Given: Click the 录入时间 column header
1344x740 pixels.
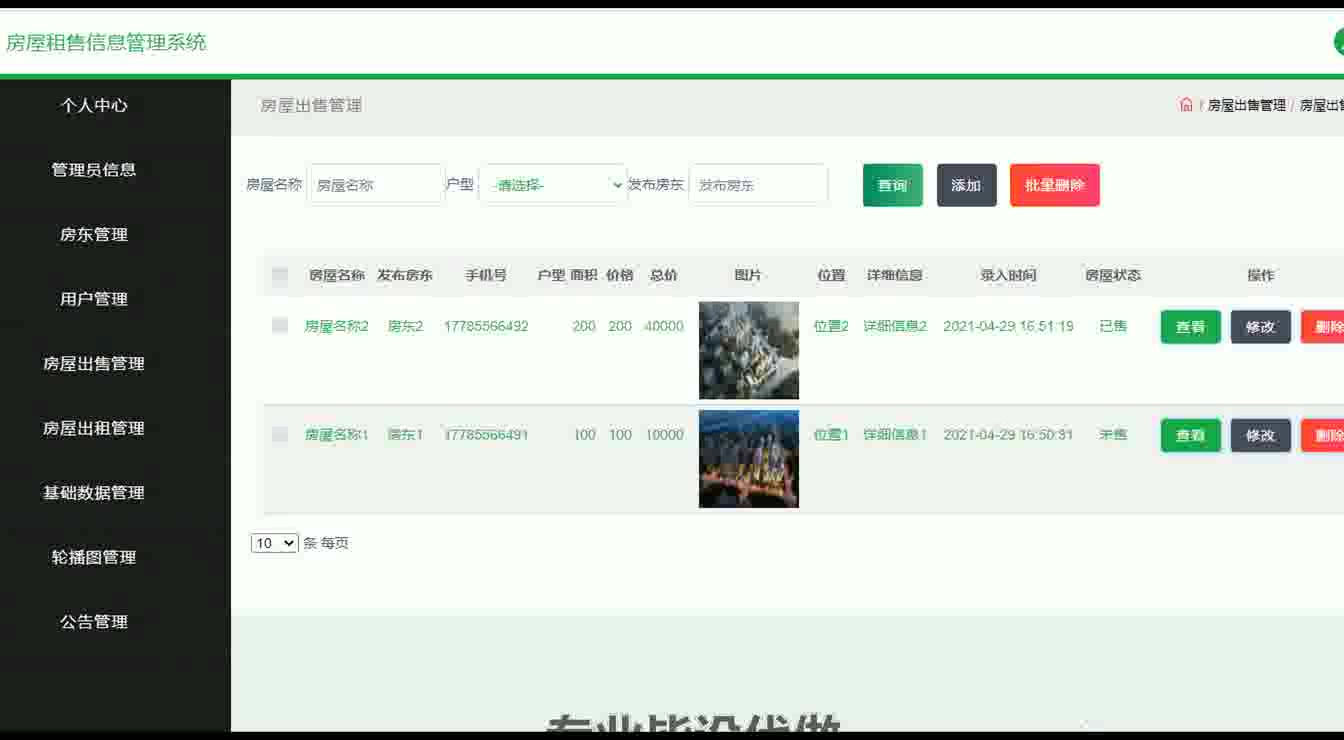Looking at the screenshot, I should click(x=1008, y=275).
